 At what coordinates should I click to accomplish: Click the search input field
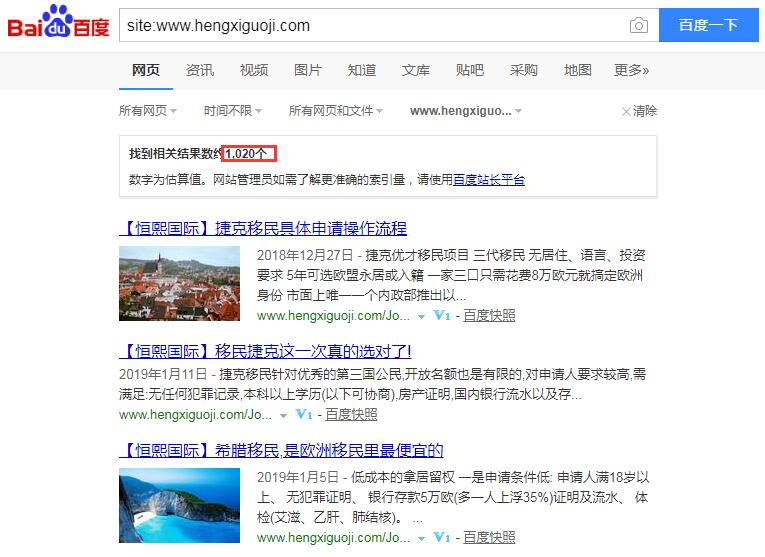tap(373, 25)
